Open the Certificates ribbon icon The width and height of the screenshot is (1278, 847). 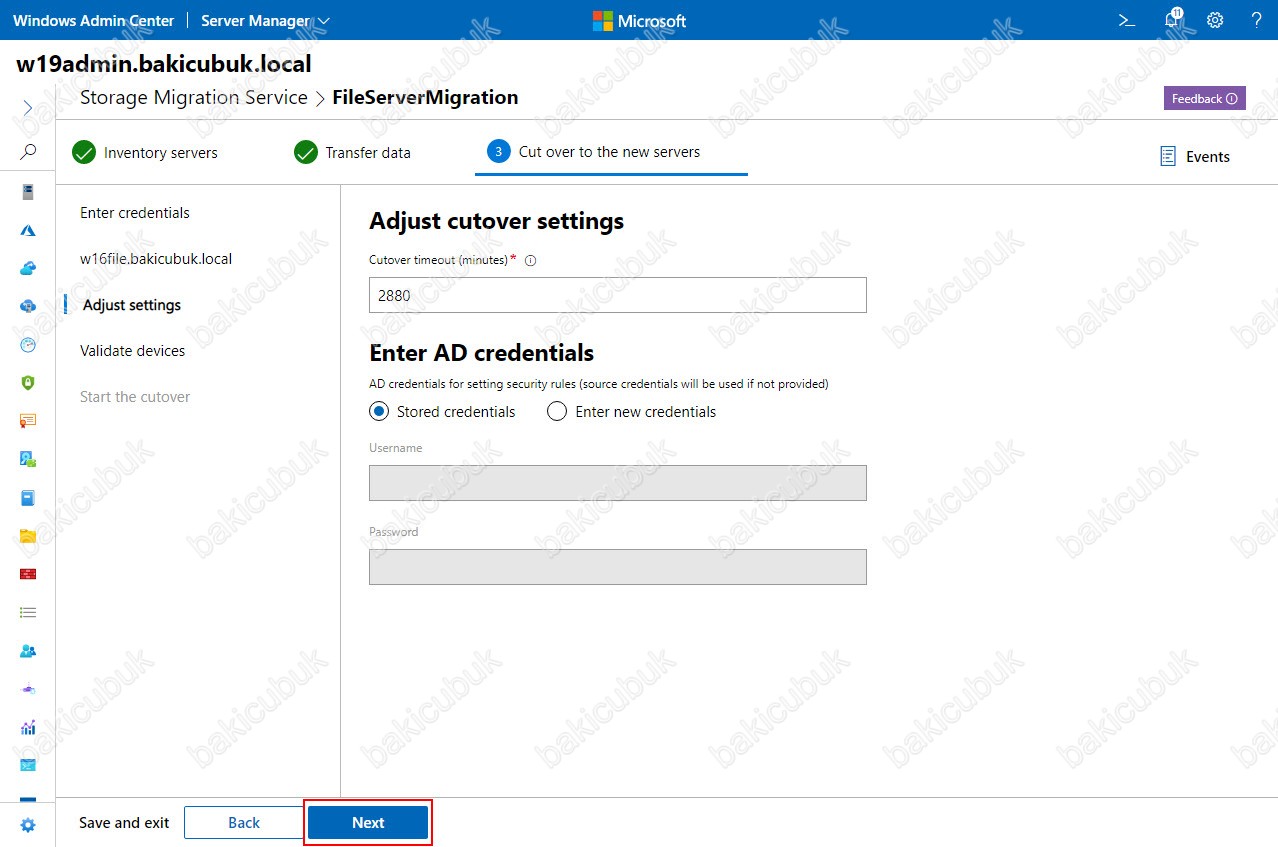(x=28, y=421)
